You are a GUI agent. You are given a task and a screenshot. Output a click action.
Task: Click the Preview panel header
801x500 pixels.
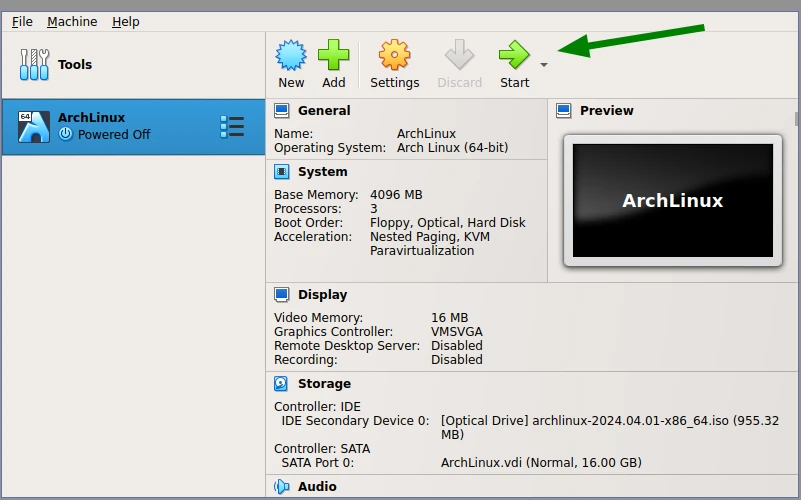(606, 111)
